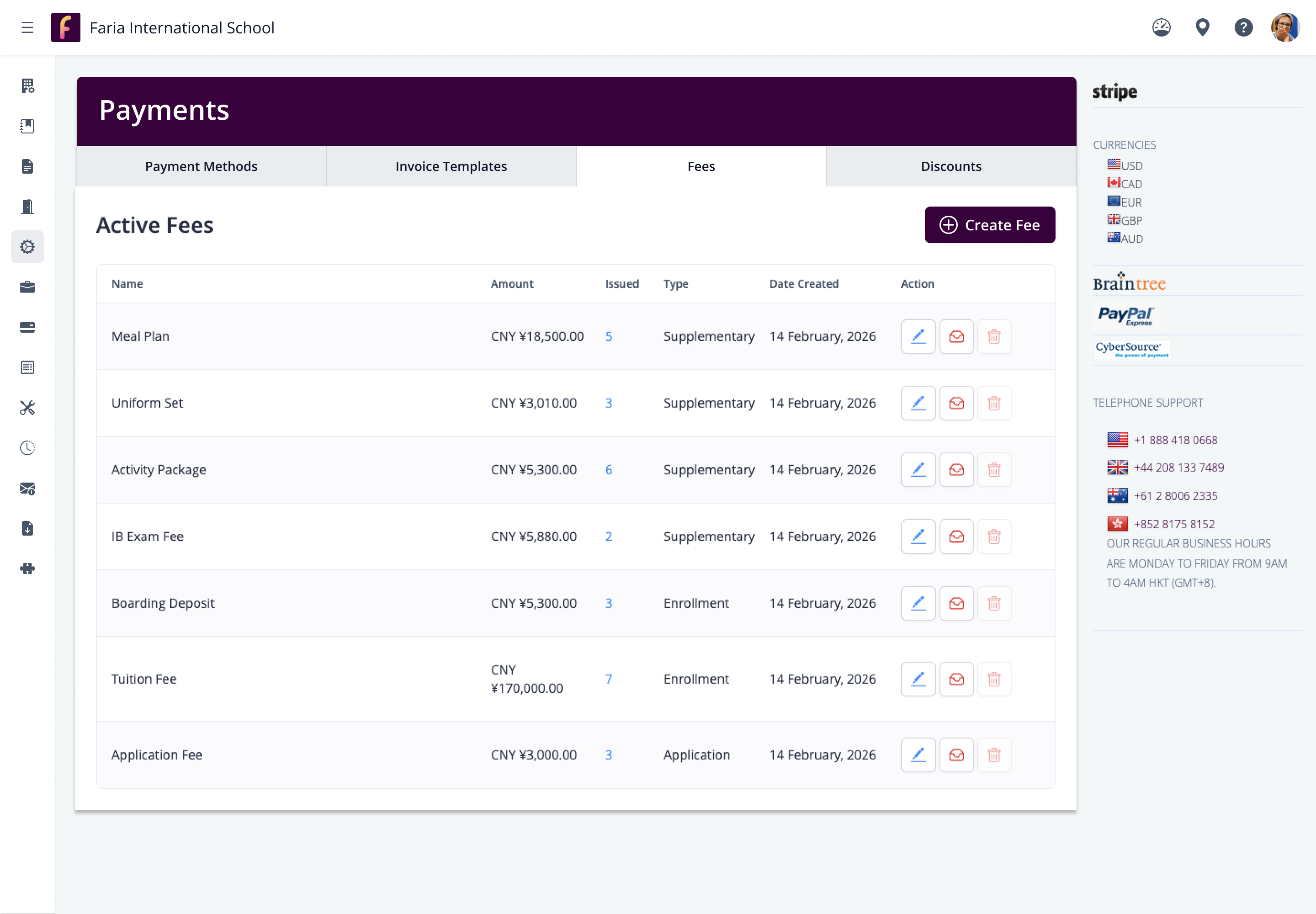Click the IB Exam Fee issued count
Screen dimensions: 1316x914
click(x=608, y=537)
